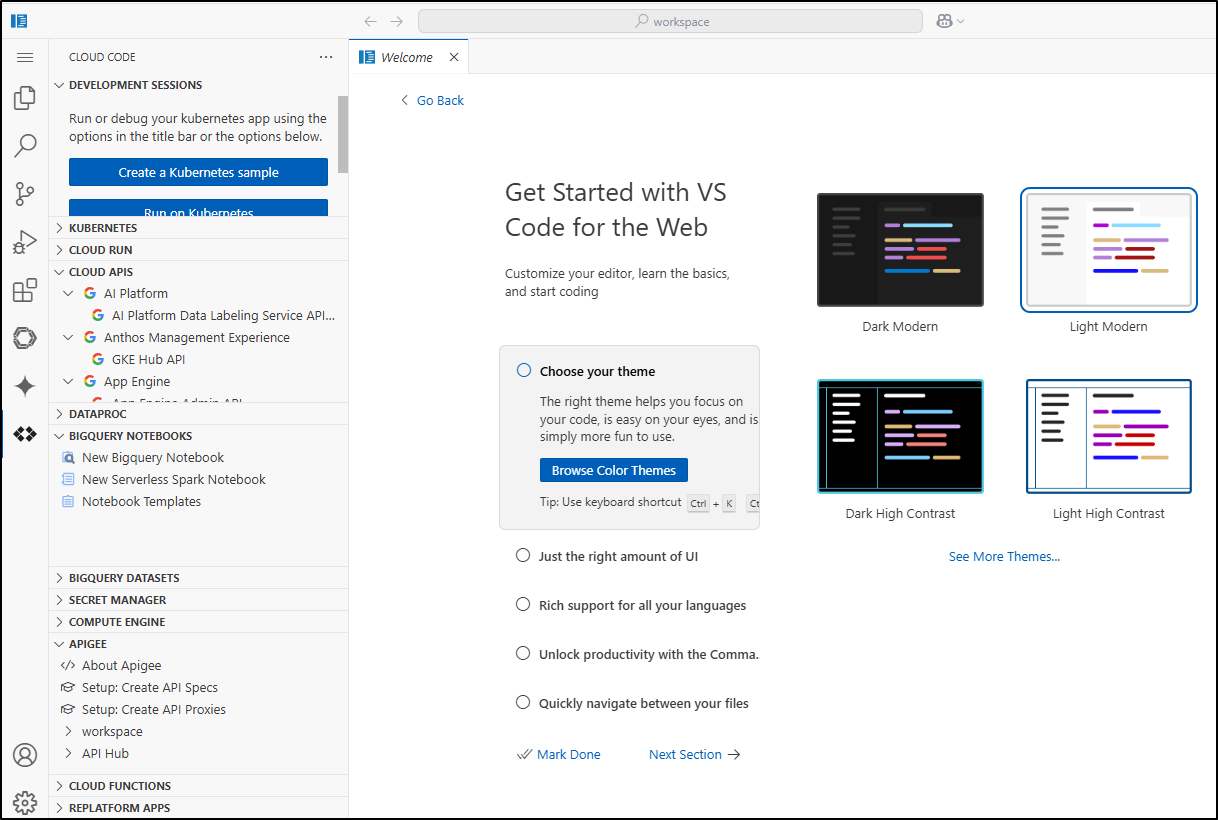Expand the Dataproc section

click(x=198, y=414)
